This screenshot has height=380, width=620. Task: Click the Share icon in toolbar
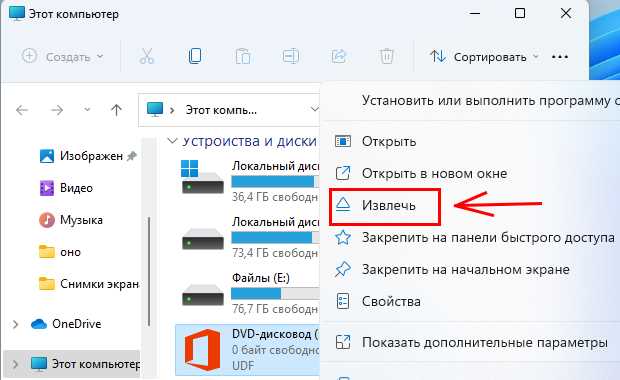pyautogui.click(x=339, y=57)
